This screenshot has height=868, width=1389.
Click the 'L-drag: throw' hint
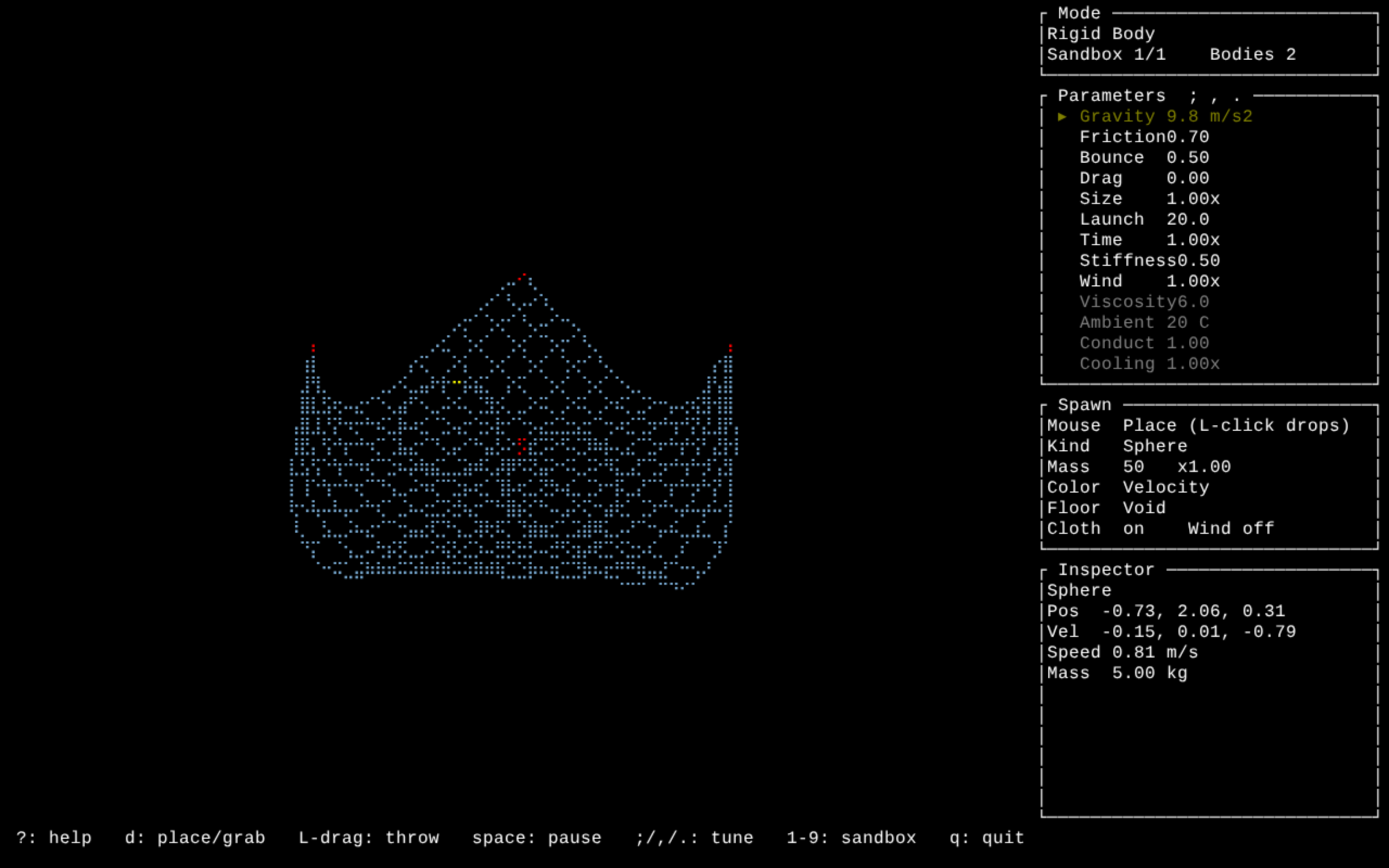tap(368, 838)
